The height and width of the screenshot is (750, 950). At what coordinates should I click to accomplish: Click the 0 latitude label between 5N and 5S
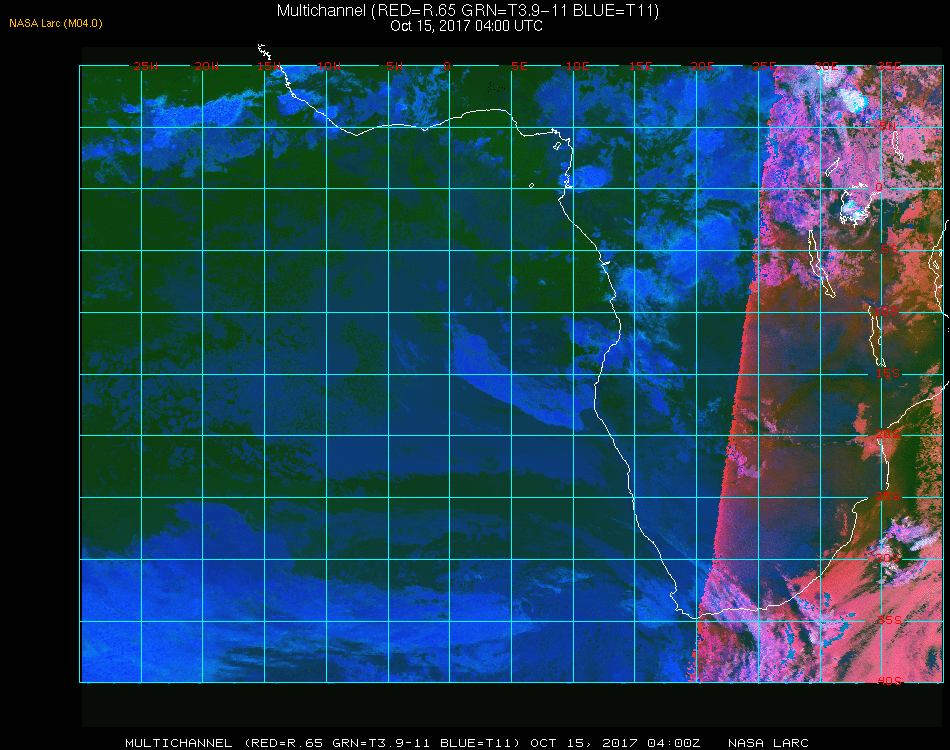pos(879,187)
